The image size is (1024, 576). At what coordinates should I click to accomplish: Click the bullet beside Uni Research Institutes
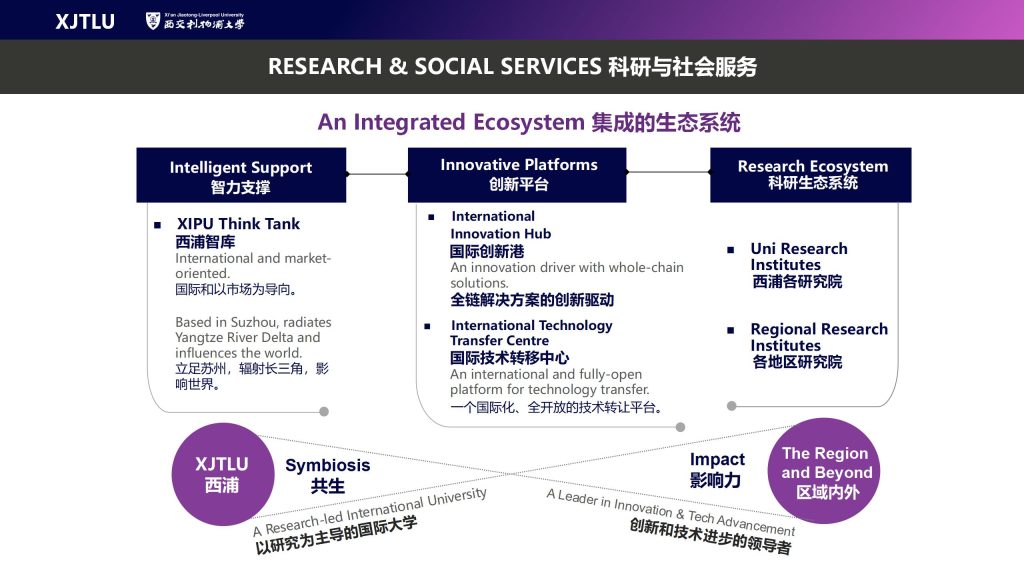point(733,249)
